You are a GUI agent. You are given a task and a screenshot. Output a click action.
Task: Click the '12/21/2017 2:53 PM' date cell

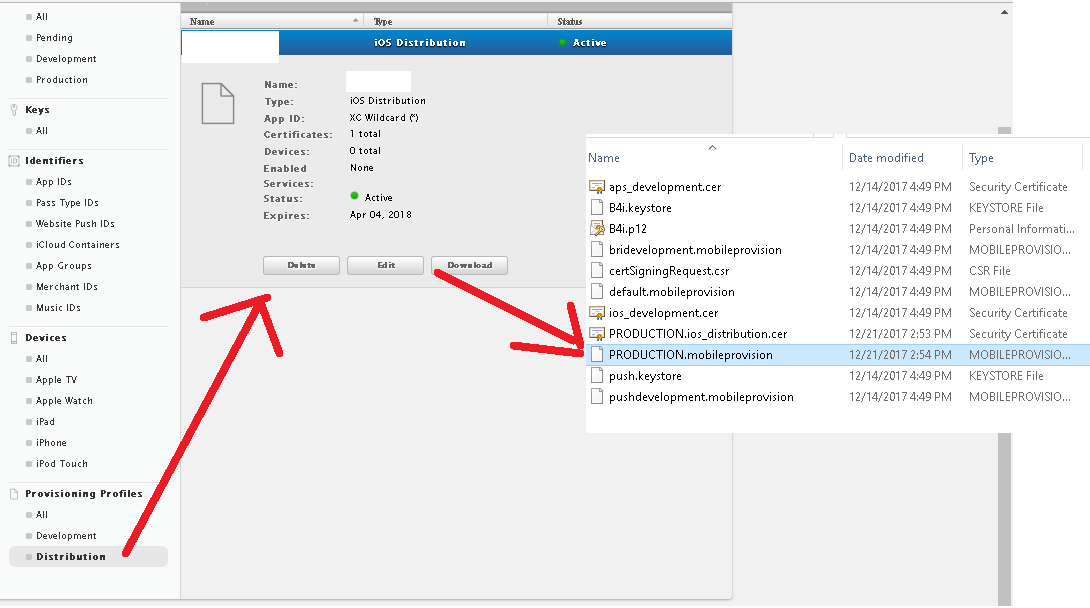tap(900, 334)
